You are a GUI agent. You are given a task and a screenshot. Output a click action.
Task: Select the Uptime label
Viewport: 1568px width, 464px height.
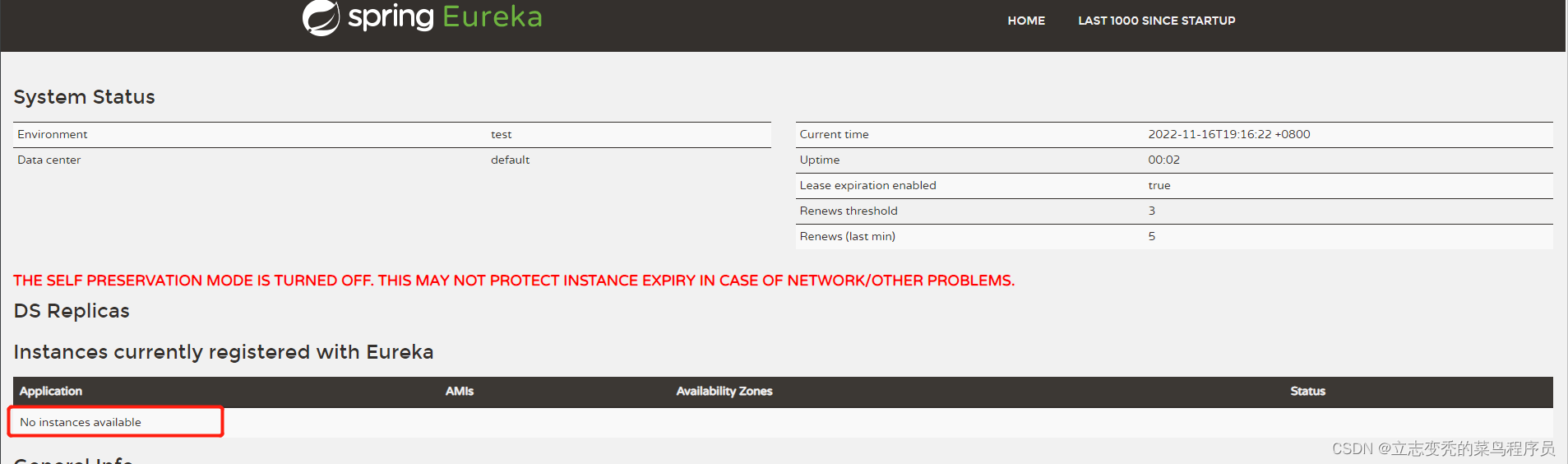click(819, 160)
